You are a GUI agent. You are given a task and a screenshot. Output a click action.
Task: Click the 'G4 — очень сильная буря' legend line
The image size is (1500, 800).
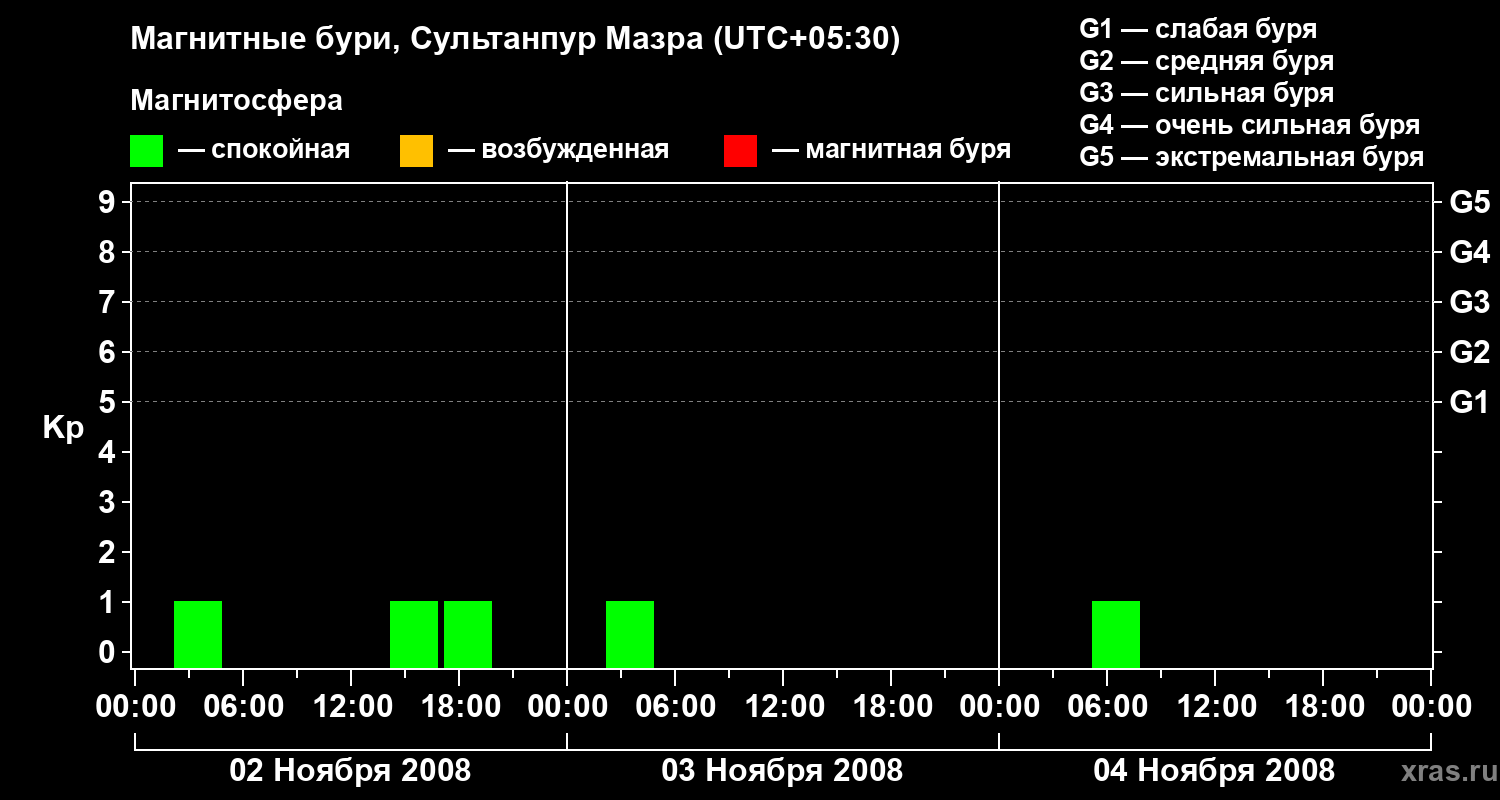(1250, 125)
